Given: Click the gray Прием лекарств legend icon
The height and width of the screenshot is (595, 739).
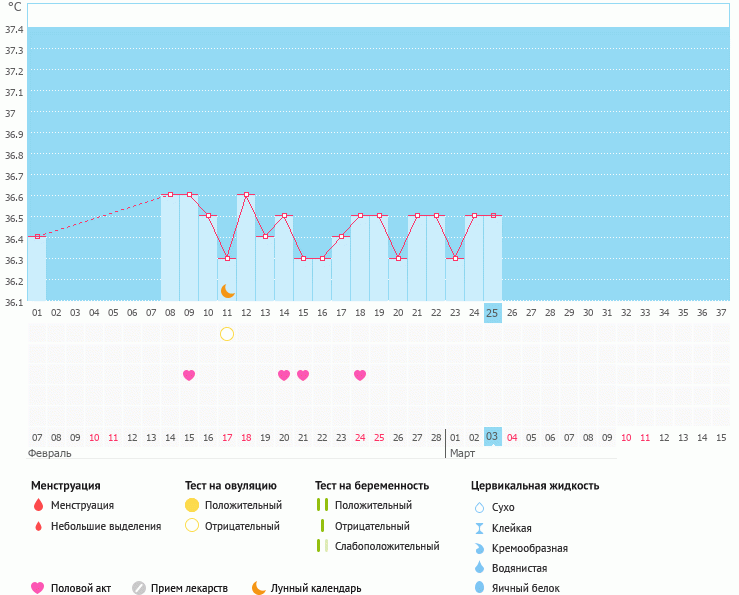Looking at the screenshot, I should pos(139,588).
